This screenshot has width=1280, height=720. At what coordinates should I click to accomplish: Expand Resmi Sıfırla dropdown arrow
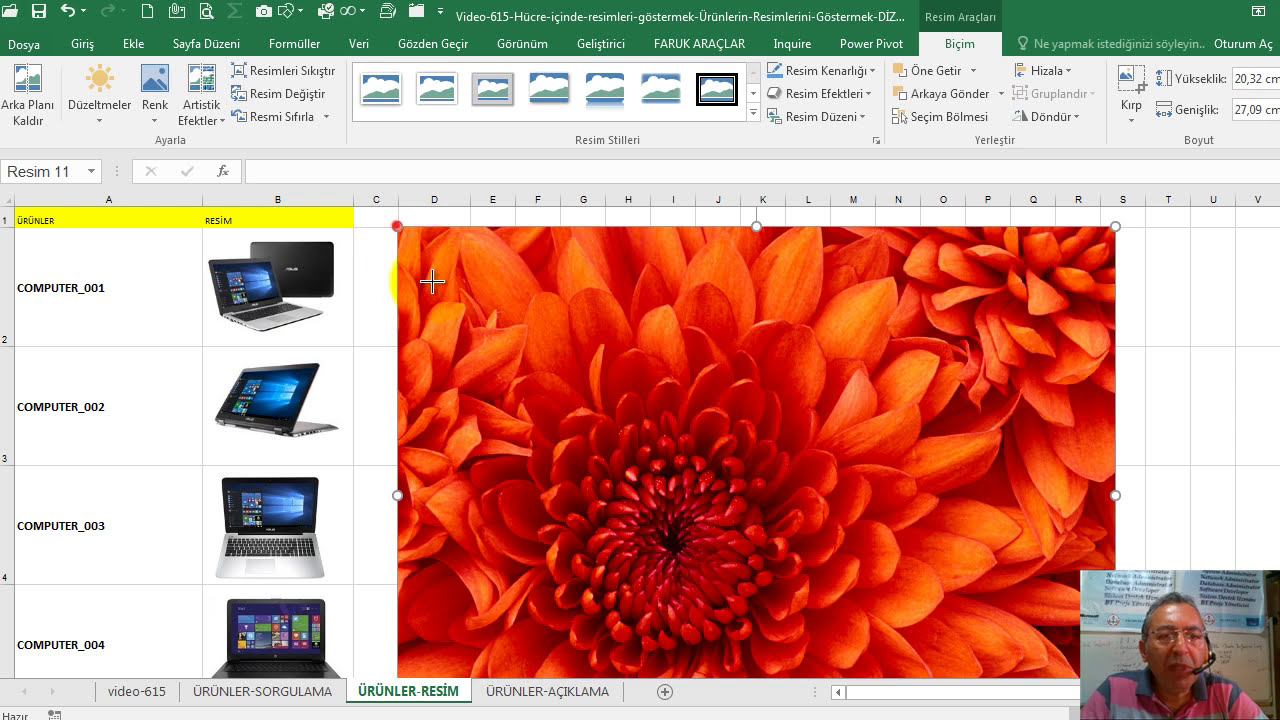[x=325, y=117]
